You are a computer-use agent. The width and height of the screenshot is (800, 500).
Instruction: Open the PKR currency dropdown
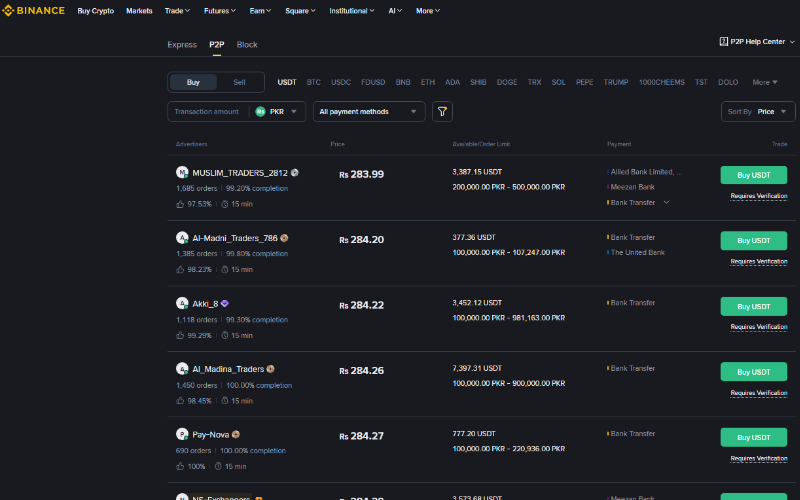(276, 112)
